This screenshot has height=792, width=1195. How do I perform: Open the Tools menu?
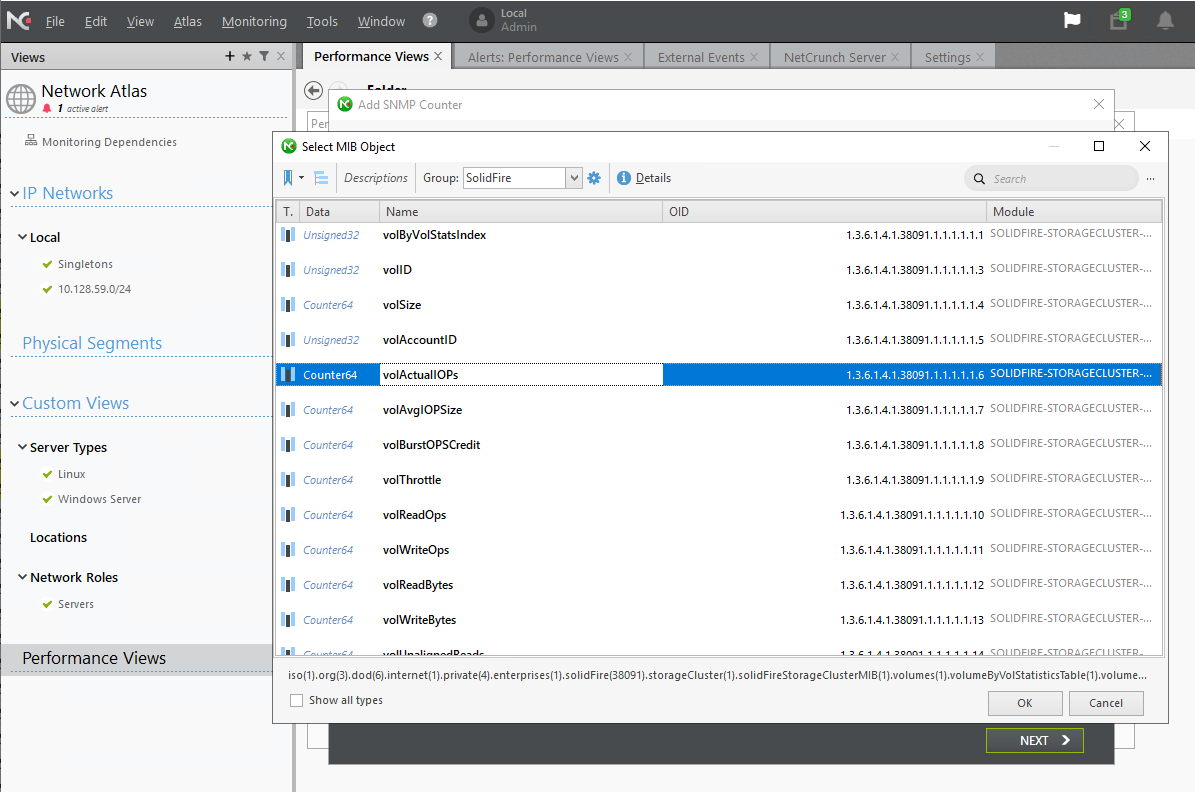click(322, 21)
